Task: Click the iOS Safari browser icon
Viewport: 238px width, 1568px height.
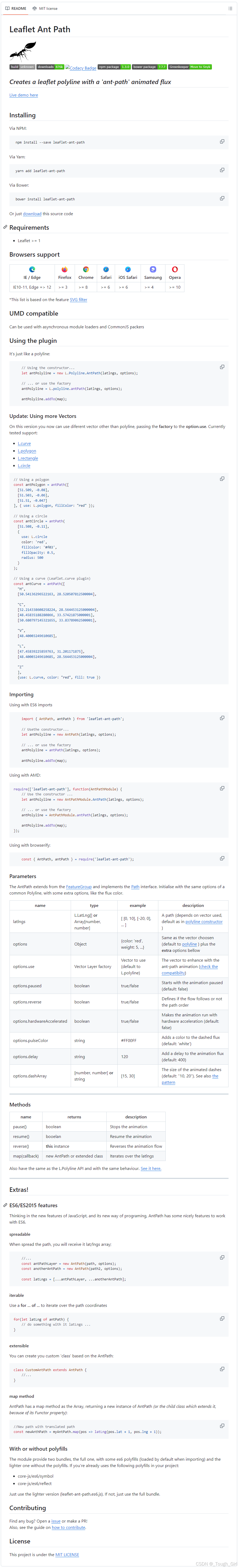Action: (127, 269)
